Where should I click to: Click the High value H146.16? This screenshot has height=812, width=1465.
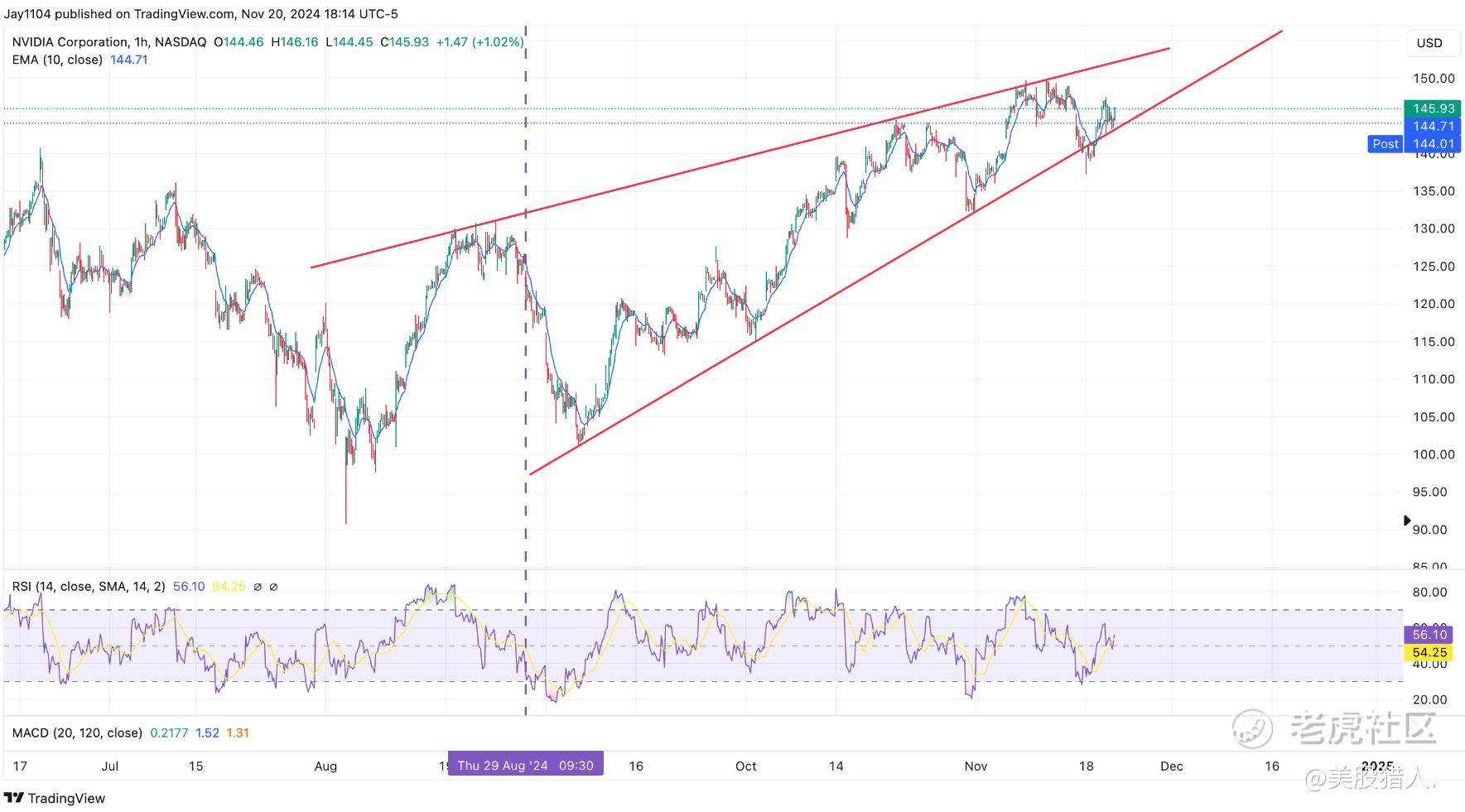point(295,41)
